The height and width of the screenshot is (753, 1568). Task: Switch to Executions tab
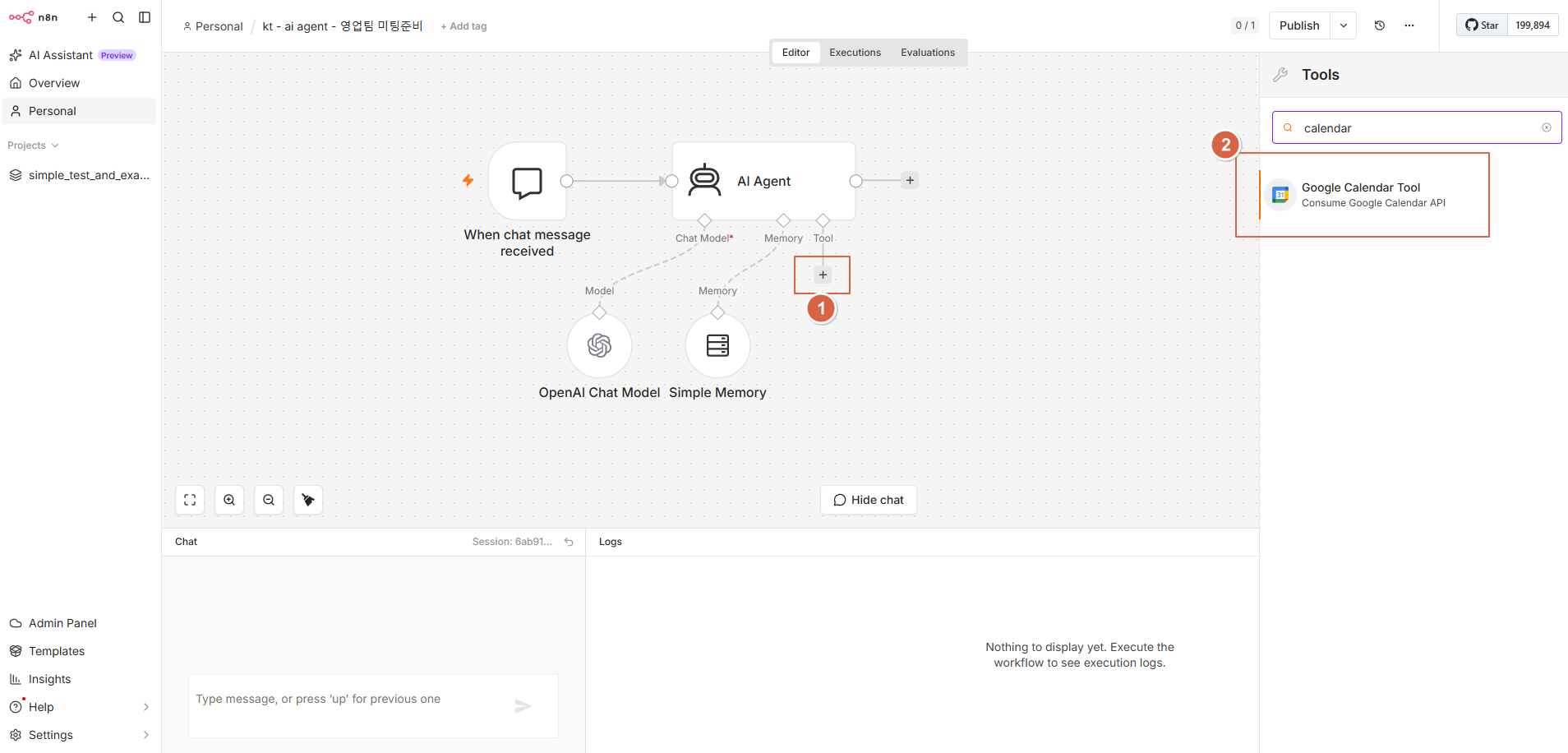tap(855, 53)
